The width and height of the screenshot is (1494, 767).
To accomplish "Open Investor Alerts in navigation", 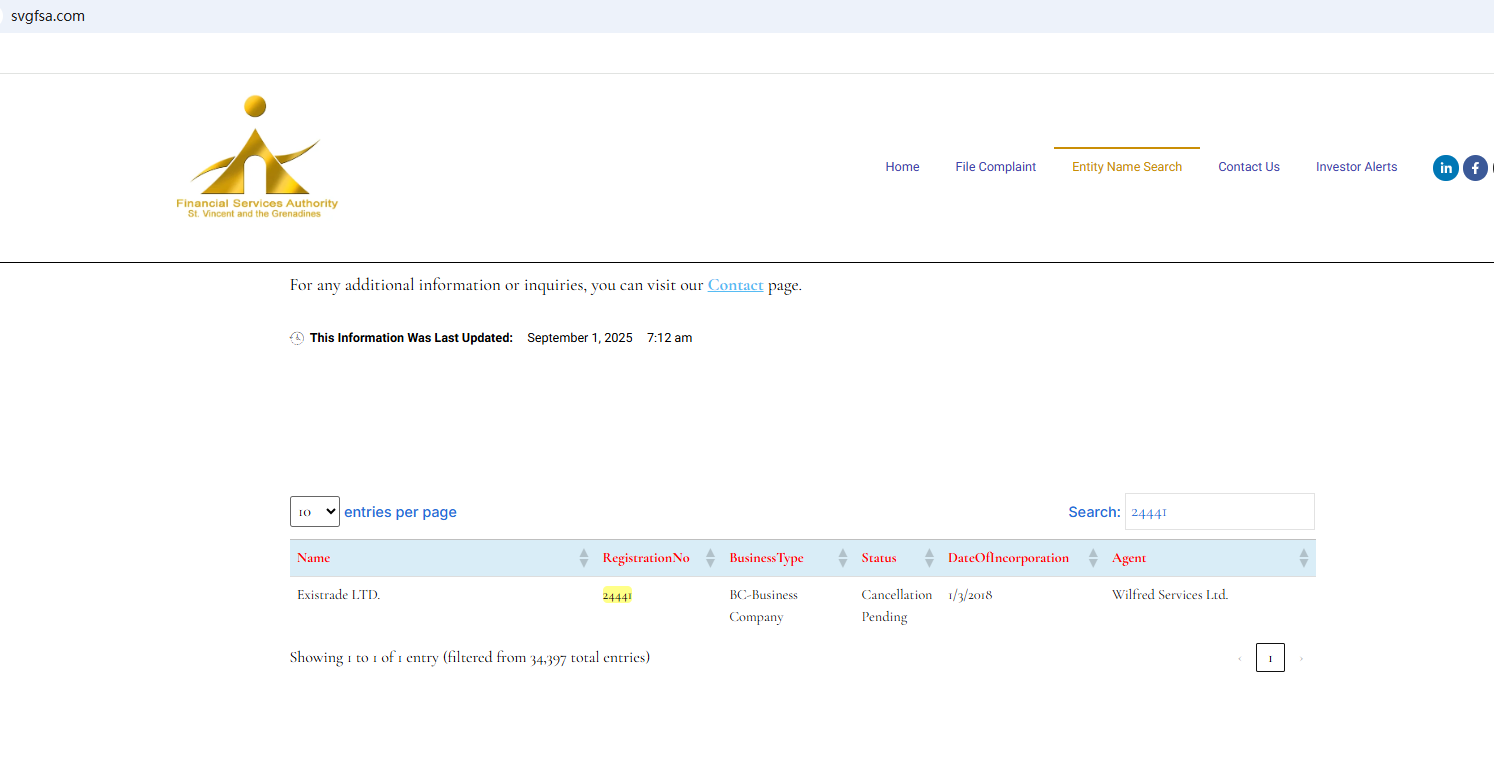I will [1356, 167].
